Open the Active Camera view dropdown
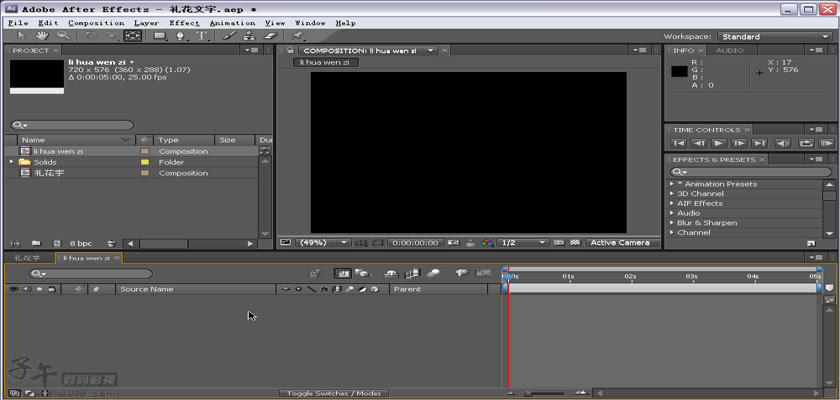 click(x=622, y=243)
